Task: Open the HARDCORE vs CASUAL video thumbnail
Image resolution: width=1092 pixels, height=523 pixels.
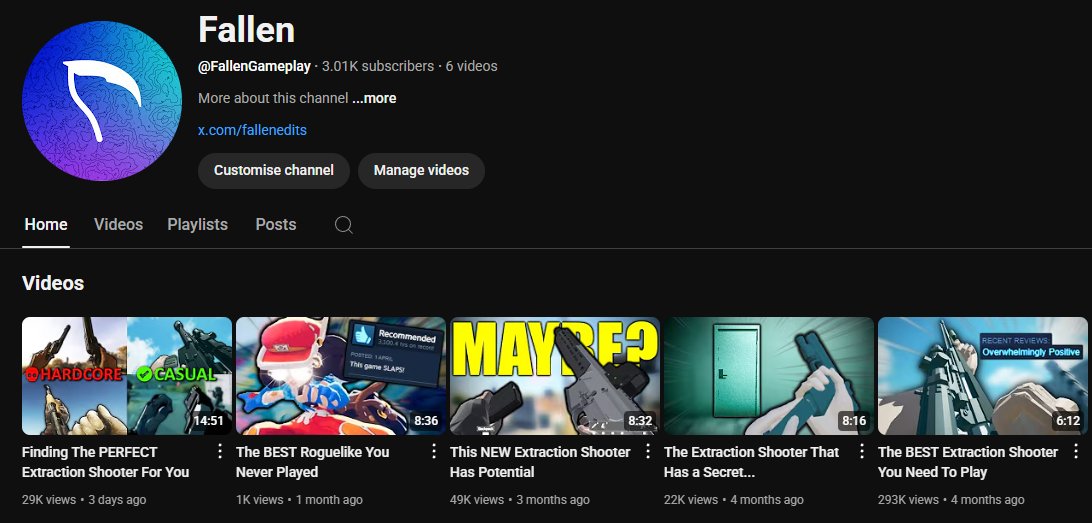Action: [x=127, y=376]
